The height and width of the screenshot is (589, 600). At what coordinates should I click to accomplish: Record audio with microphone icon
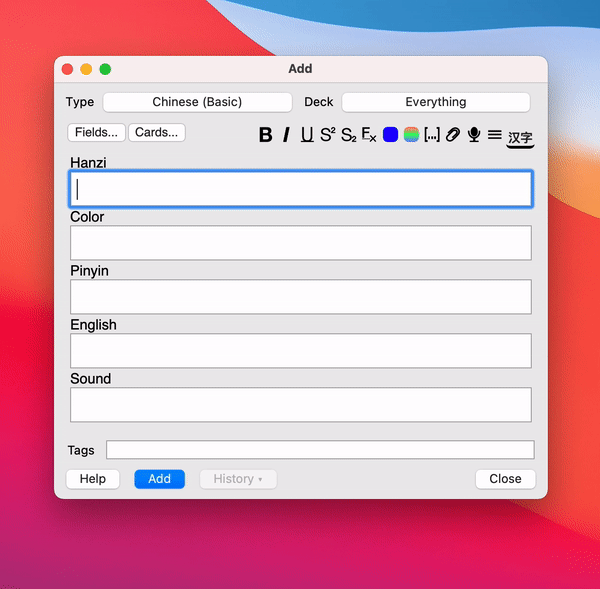474,135
